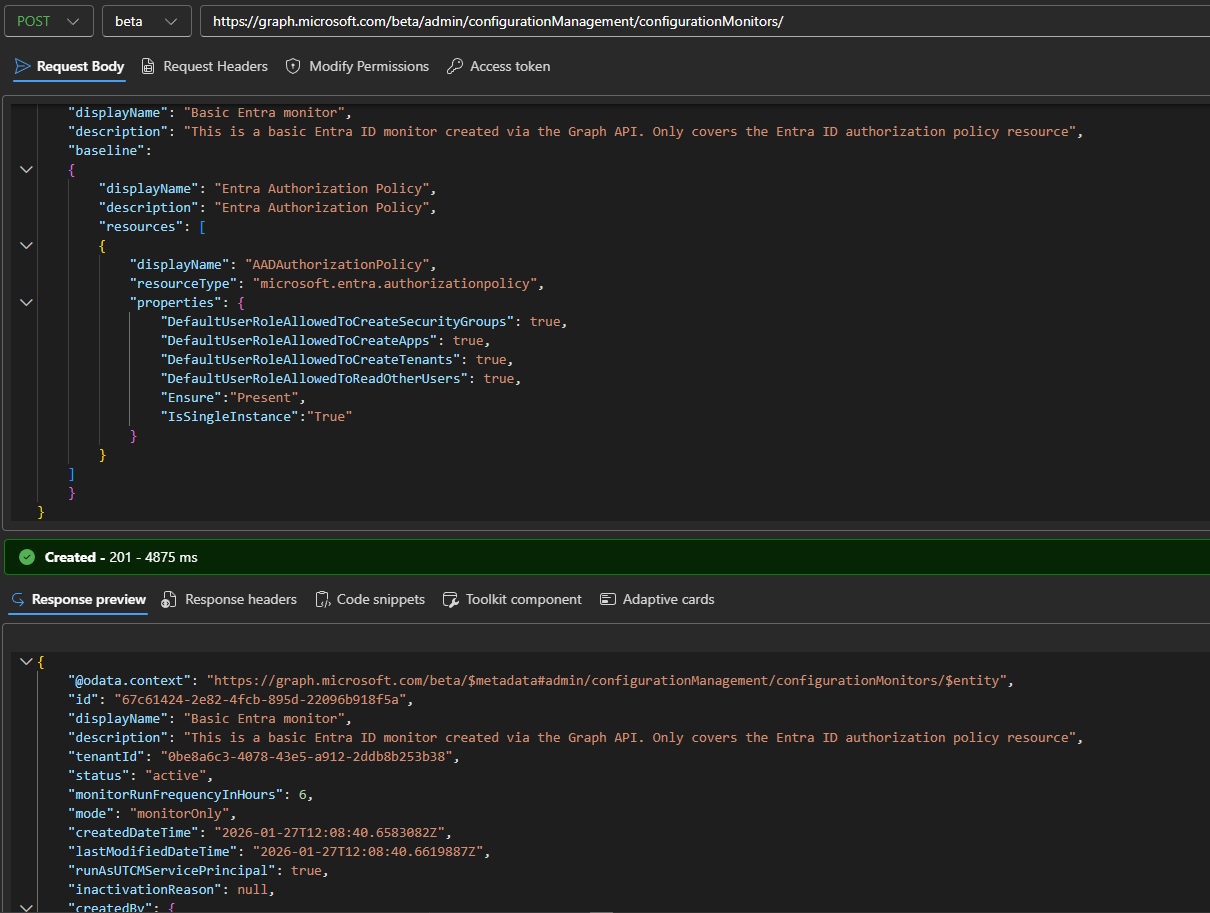
Task: Click the Request Headers document icon
Action: (148, 66)
